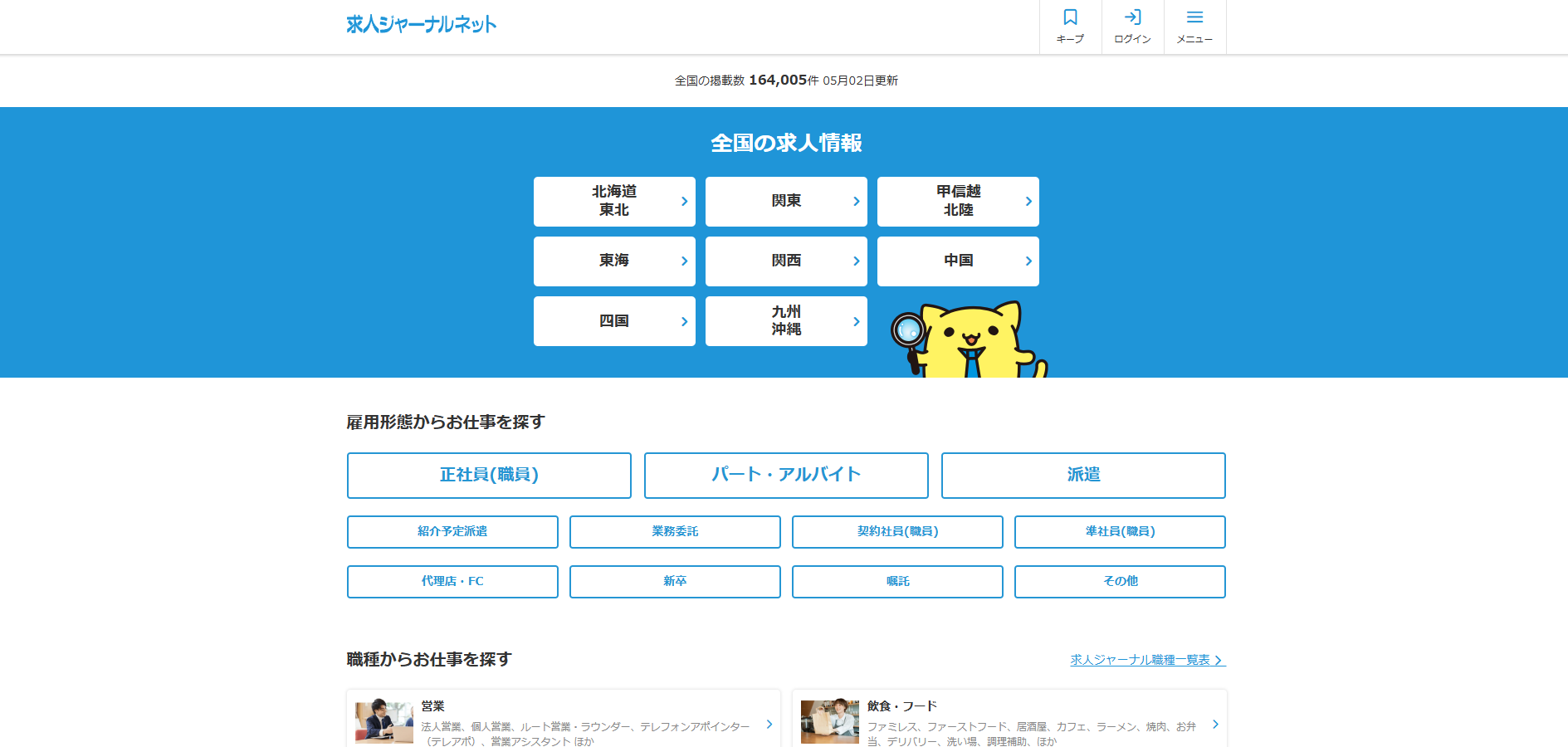The height and width of the screenshot is (747, 1568).
Task: Open the 飲食・フード category thumbnail image
Action: [829, 720]
